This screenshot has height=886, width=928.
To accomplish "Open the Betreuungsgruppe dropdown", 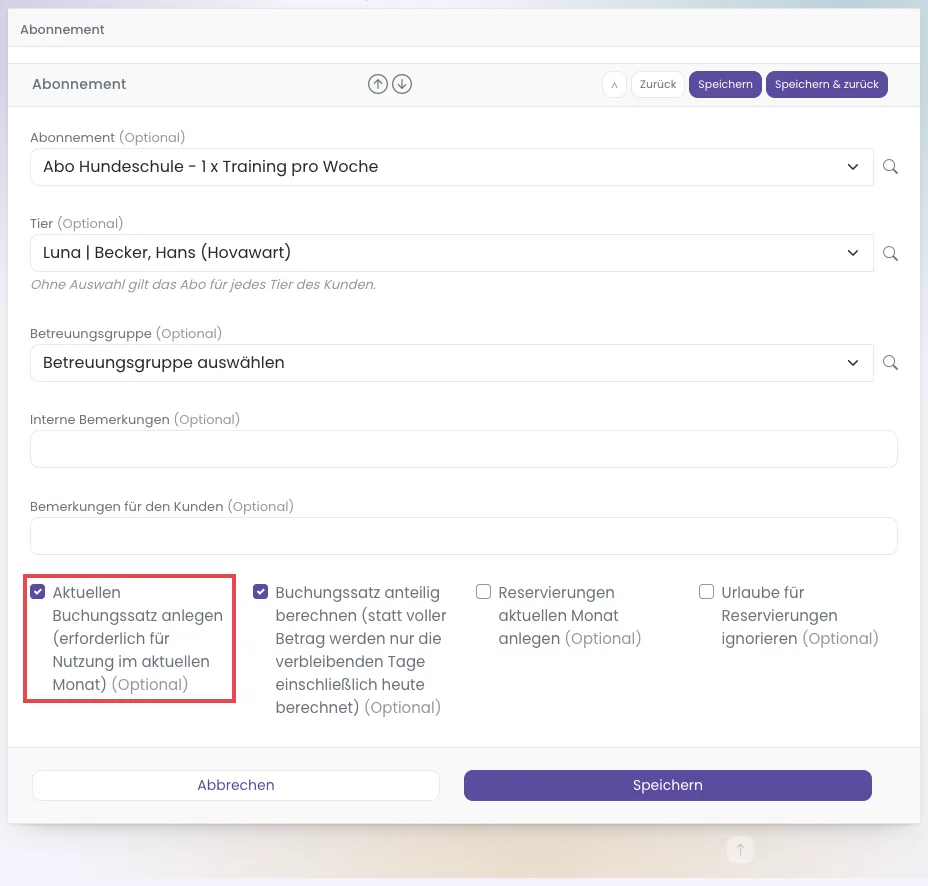I will coord(452,363).
